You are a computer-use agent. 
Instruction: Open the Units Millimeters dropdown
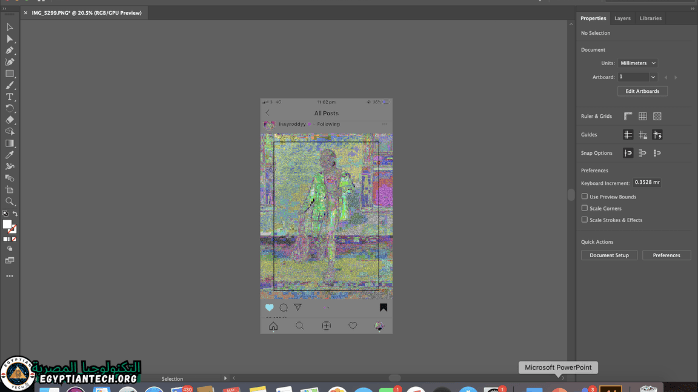637,63
